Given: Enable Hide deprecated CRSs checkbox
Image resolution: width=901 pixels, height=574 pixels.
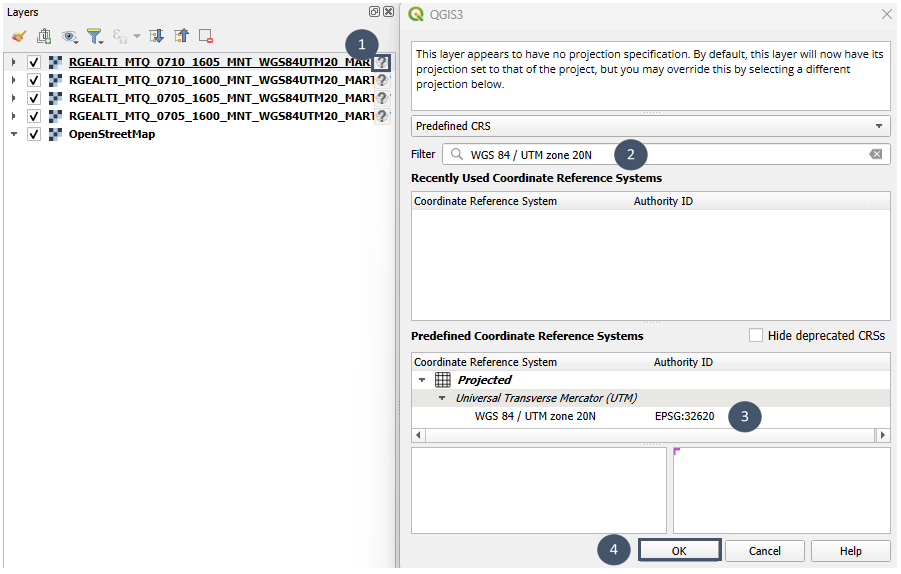Looking at the screenshot, I should tap(756, 336).
